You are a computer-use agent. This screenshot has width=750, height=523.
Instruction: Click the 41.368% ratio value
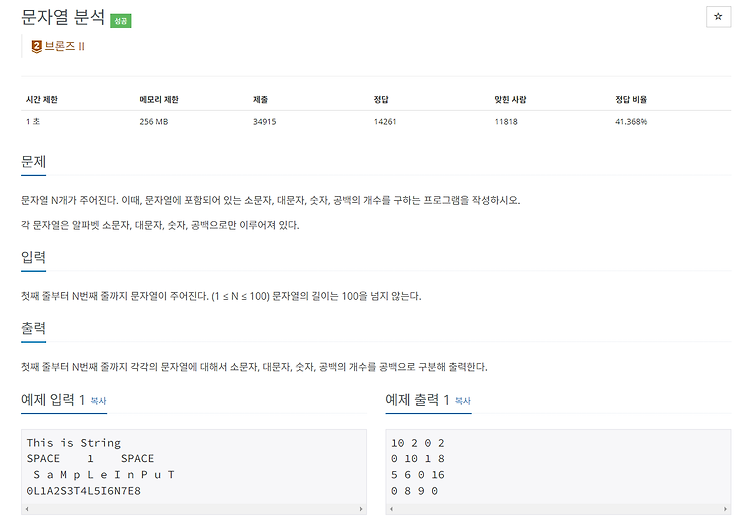tap(631, 122)
